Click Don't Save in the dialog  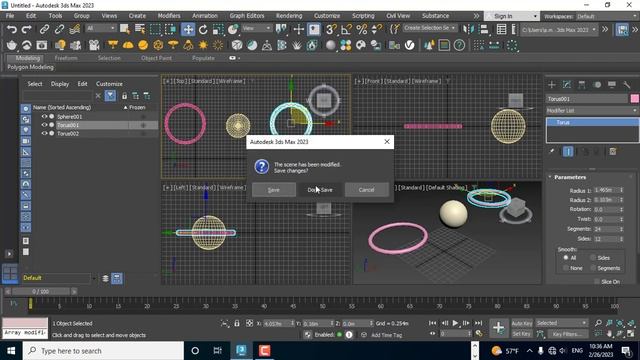point(320,190)
